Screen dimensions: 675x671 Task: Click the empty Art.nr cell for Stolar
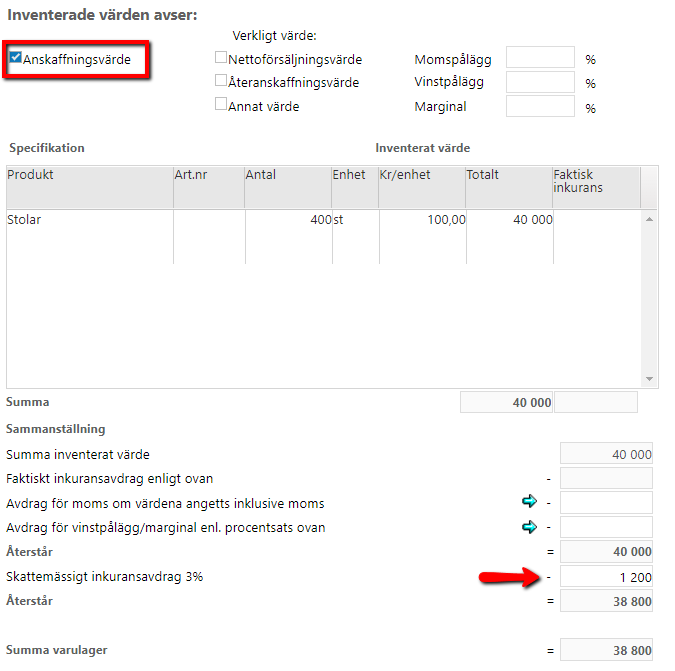209,237
